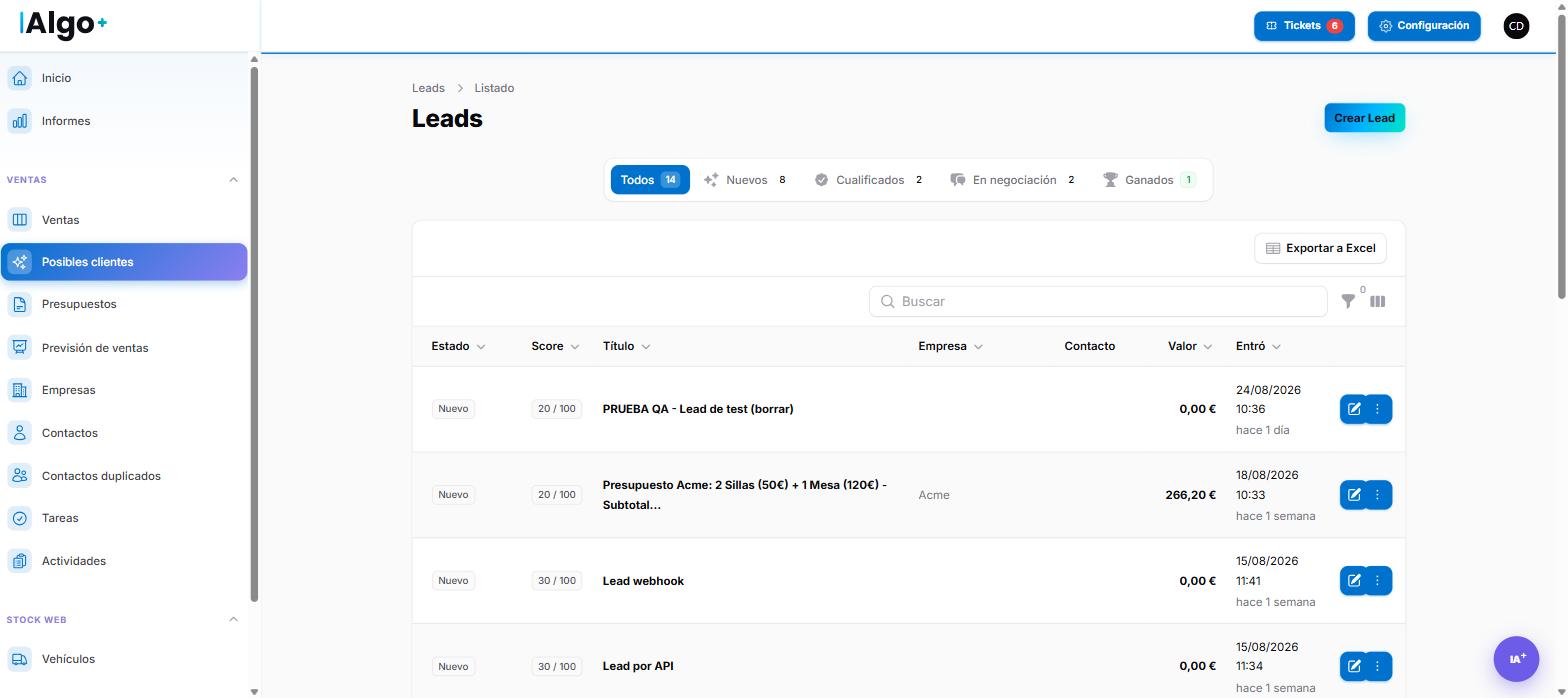Click the Contacto column header
This screenshot has height=698, width=1568.
point(1089,346)
